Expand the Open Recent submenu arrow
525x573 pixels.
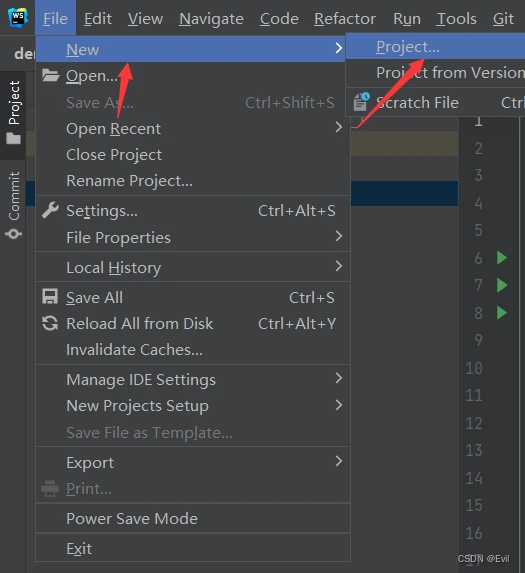(339, 127)
